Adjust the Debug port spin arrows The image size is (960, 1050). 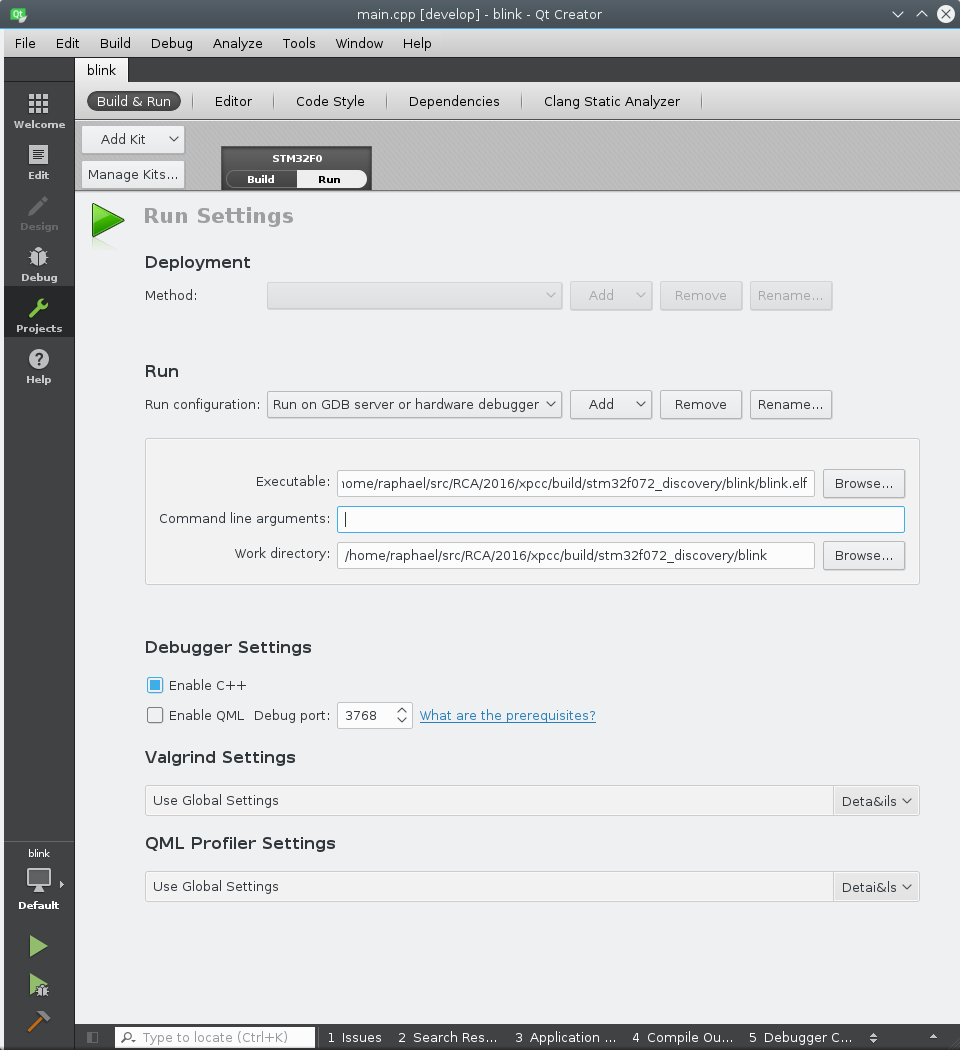point(402,715)
